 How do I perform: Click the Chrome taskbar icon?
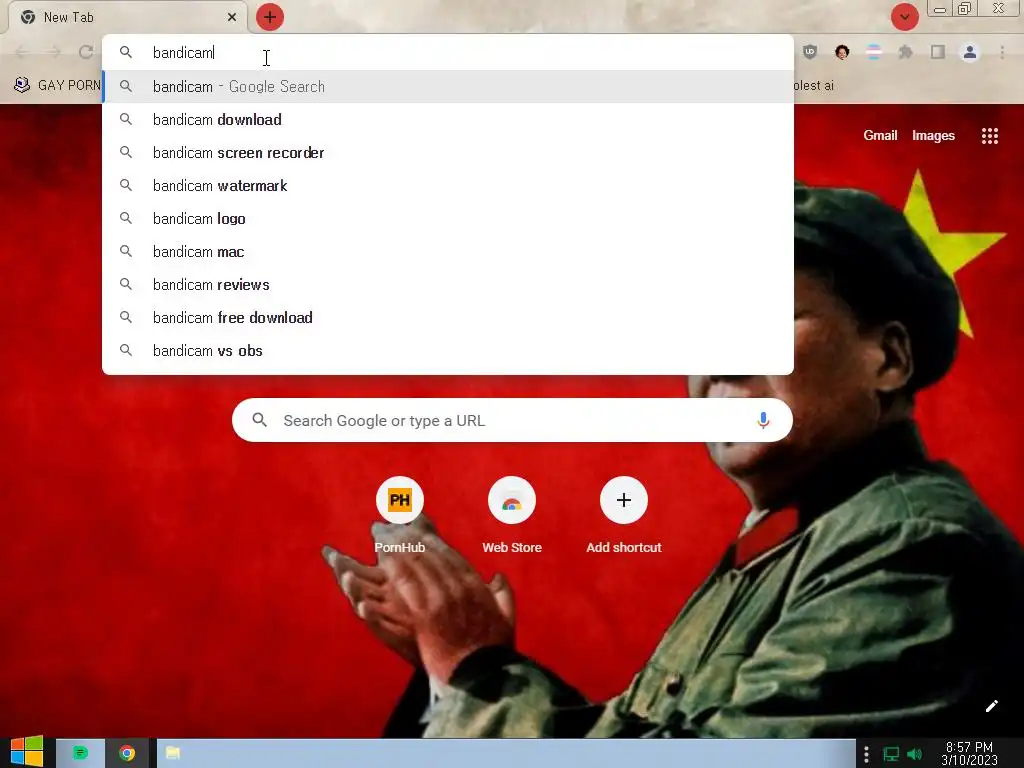click(x=127, y=753)
